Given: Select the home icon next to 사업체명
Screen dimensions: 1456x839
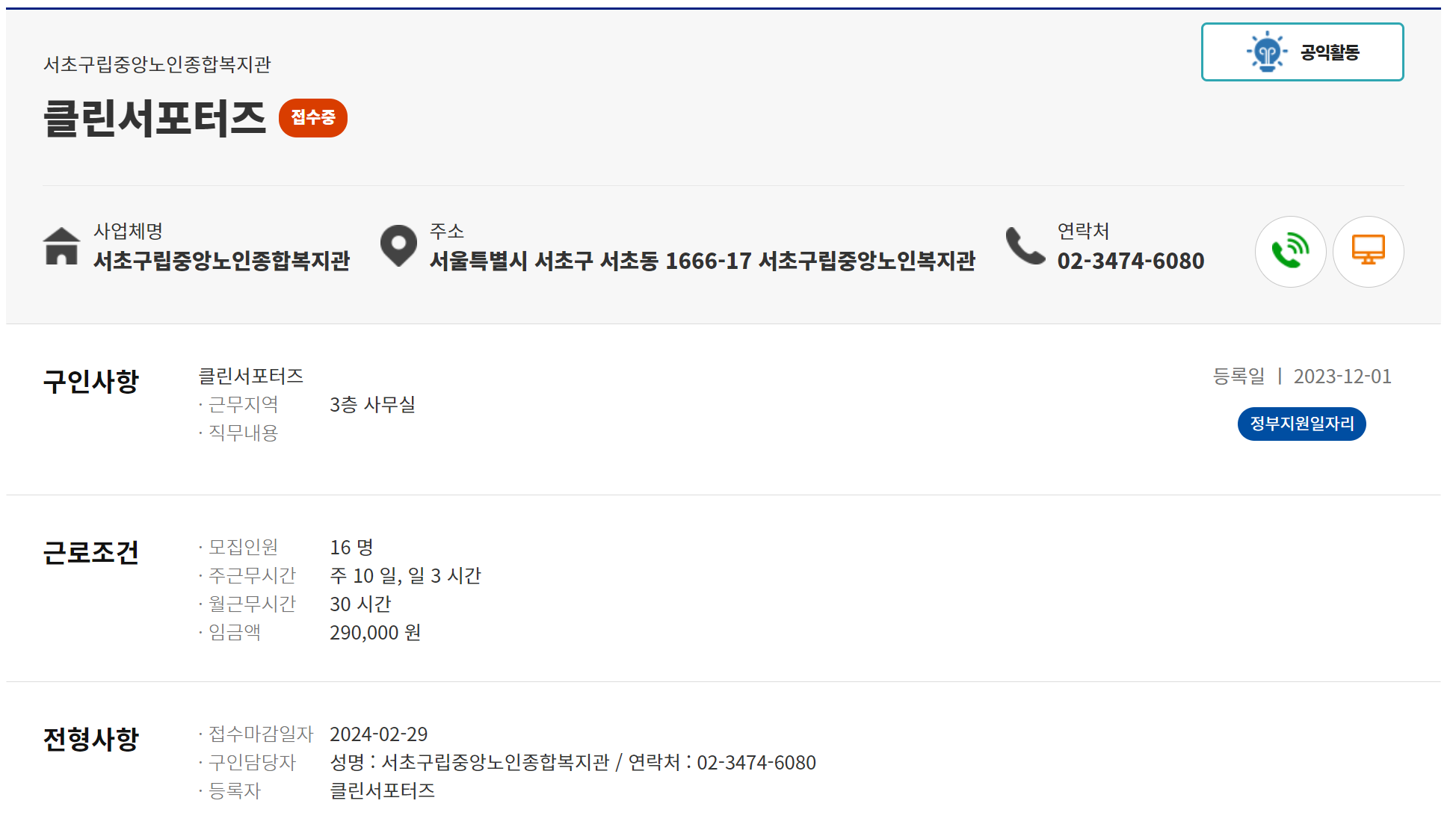Looking at the screenshot, I should point(63,247).
